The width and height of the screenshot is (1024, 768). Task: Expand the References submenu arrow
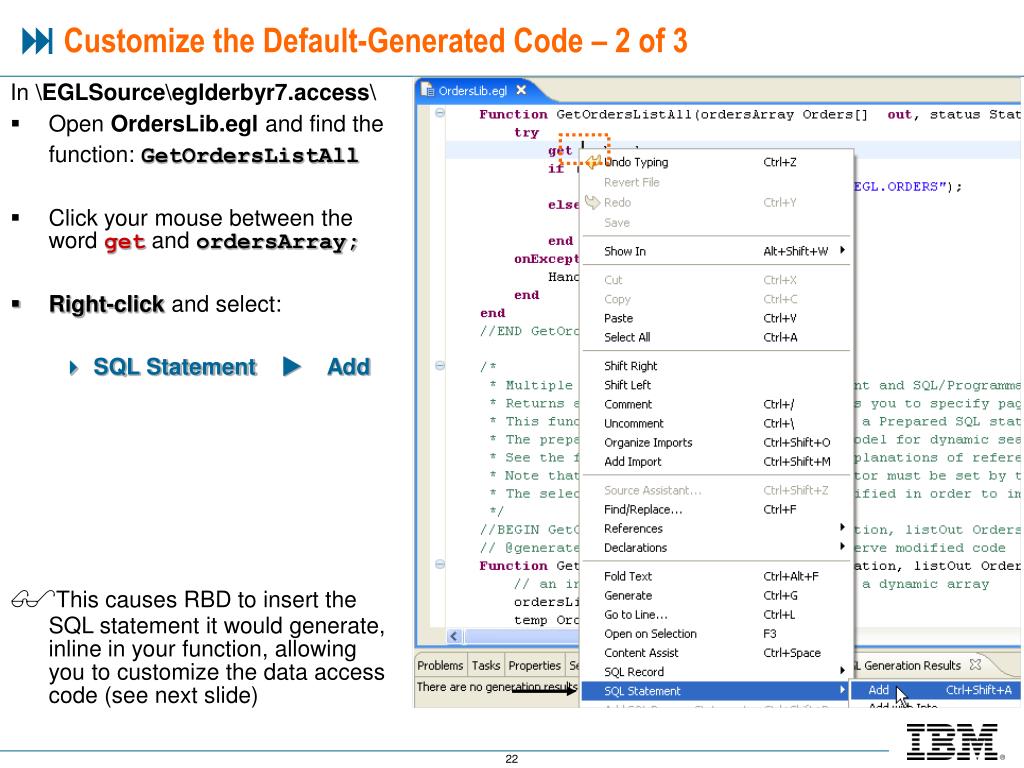[x=842, y=528]
